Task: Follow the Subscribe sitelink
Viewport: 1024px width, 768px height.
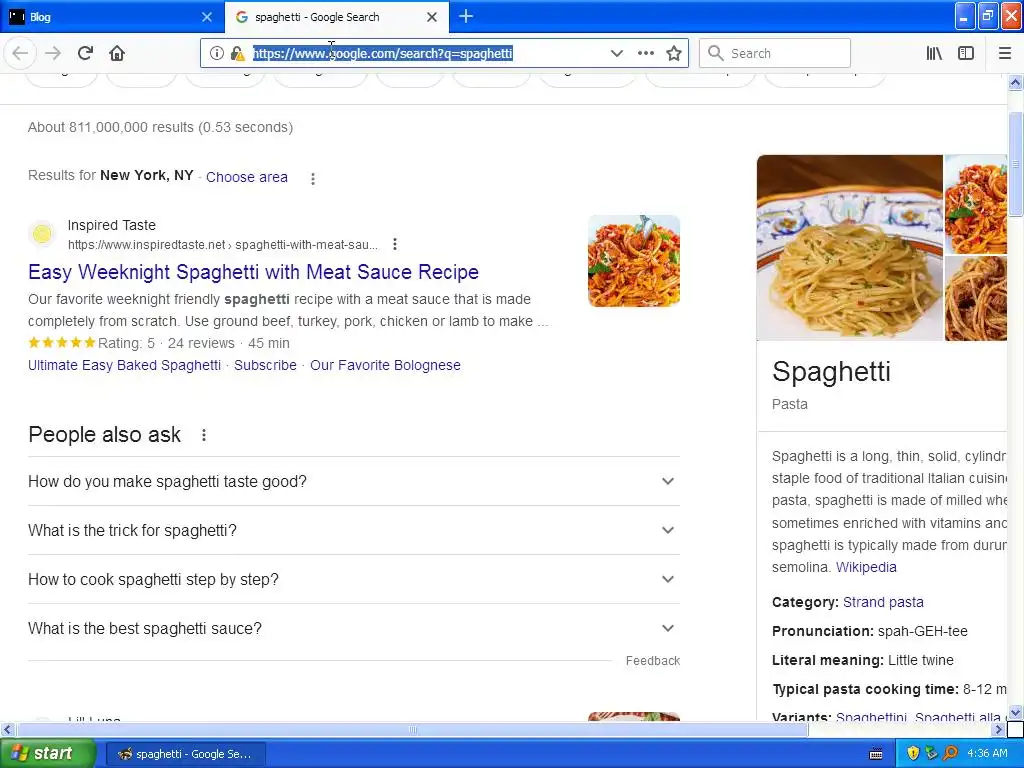Action: coord(265,365)
